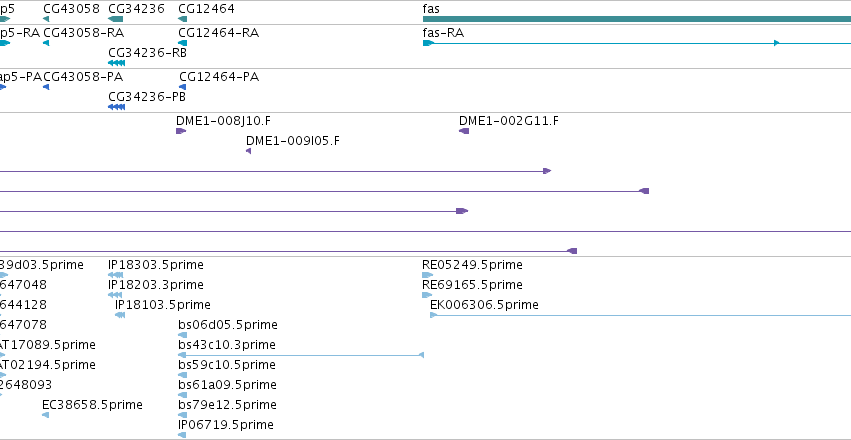Click the CG34236-RB transcript arrows
The image size is (851, 440).
[x=117, y=63]
